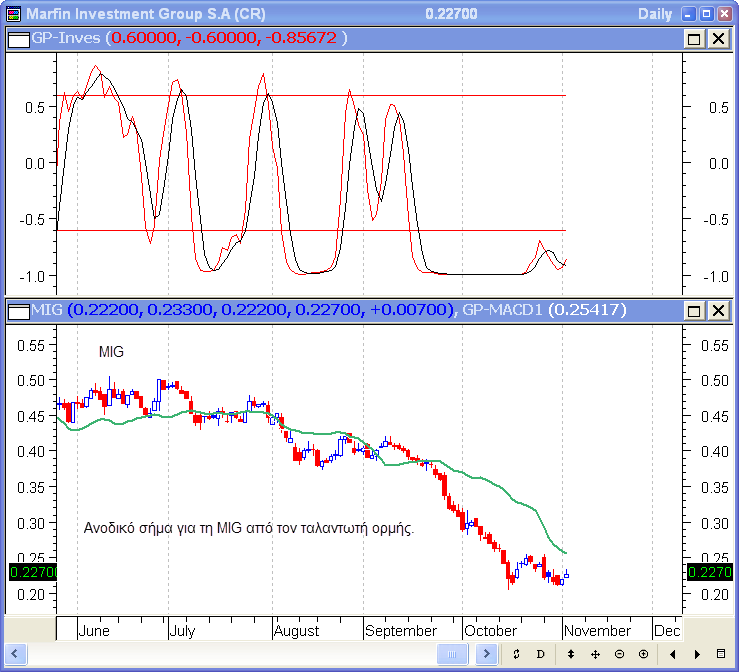Click the 'D' daily periodicity button

click(540, 654)
